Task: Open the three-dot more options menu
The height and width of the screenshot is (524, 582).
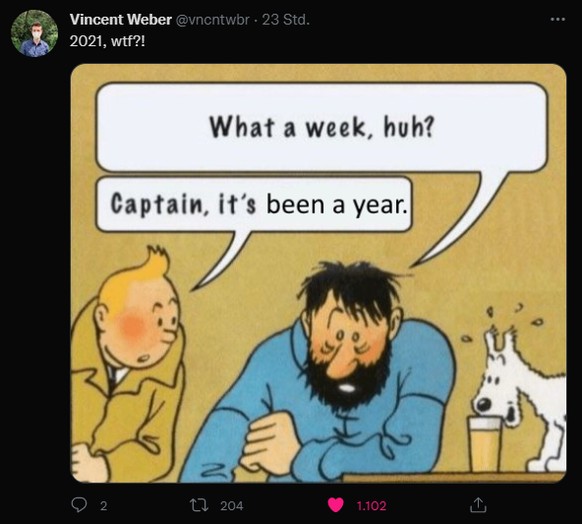Action: tap(558, 19)
